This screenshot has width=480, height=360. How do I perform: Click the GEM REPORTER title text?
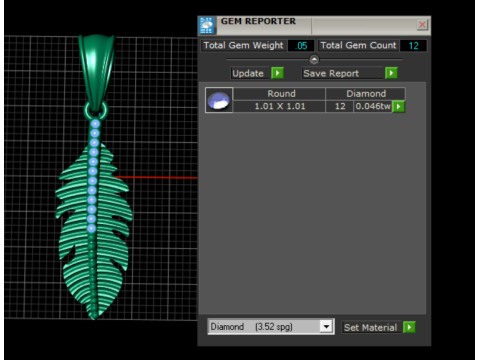point(258,21)
